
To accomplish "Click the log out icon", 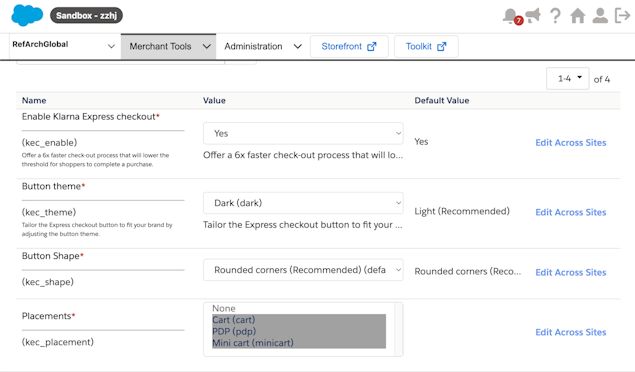I will 622,16.
